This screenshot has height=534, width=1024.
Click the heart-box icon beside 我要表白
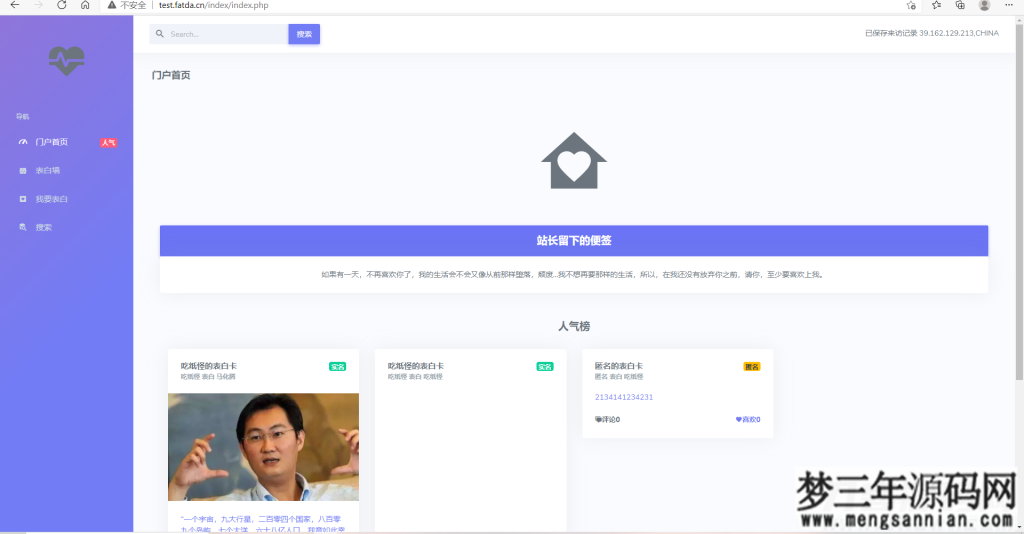click(x=23, y=199)
